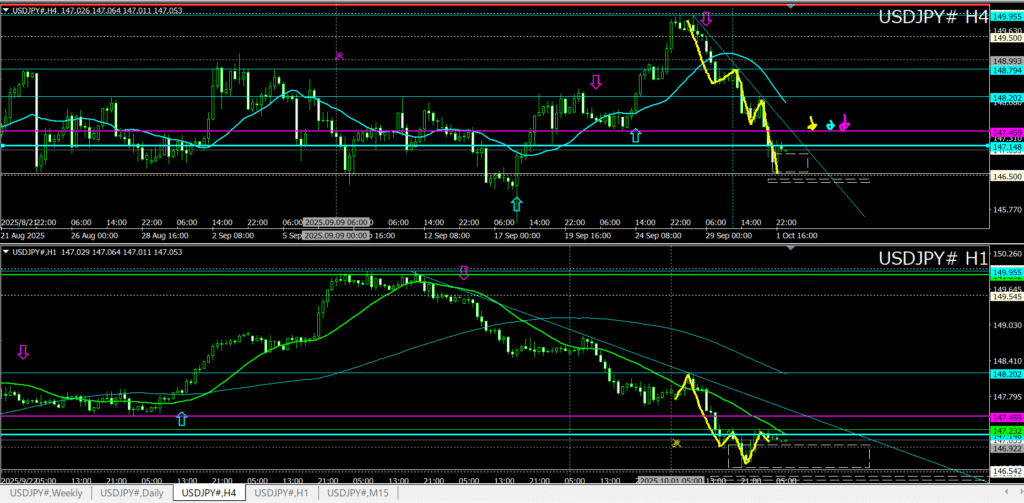Select the USDJPY#,H1 chart tab

(283, 493)
